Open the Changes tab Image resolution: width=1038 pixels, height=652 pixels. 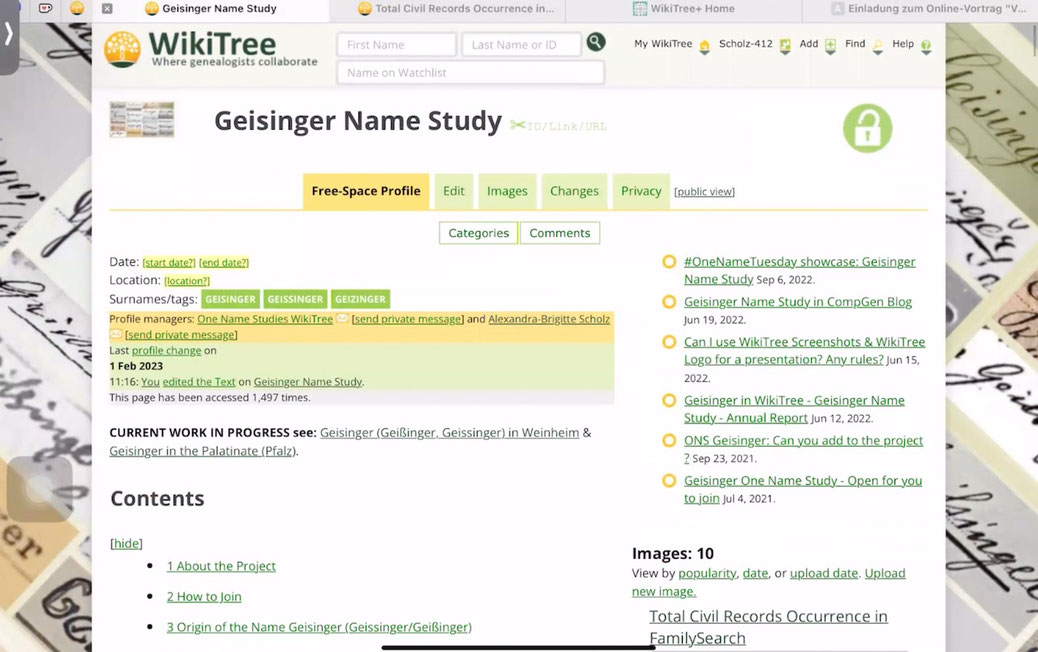[x=573, y=190]
